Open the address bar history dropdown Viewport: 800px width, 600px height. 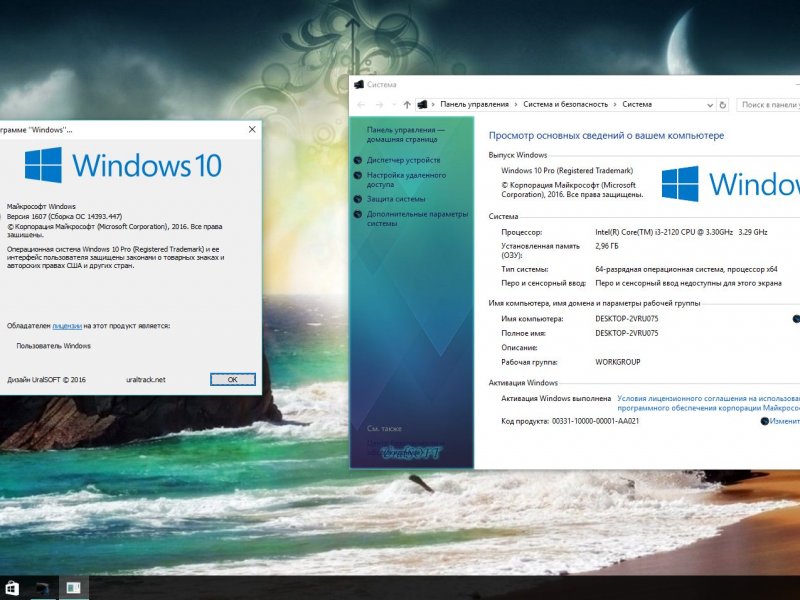(x=710, y=105)
